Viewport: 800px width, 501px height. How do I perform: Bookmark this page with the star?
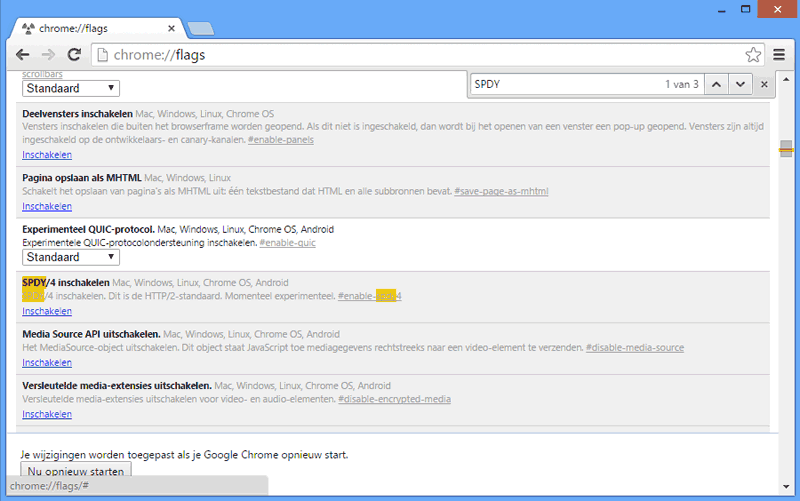[753, 55]
